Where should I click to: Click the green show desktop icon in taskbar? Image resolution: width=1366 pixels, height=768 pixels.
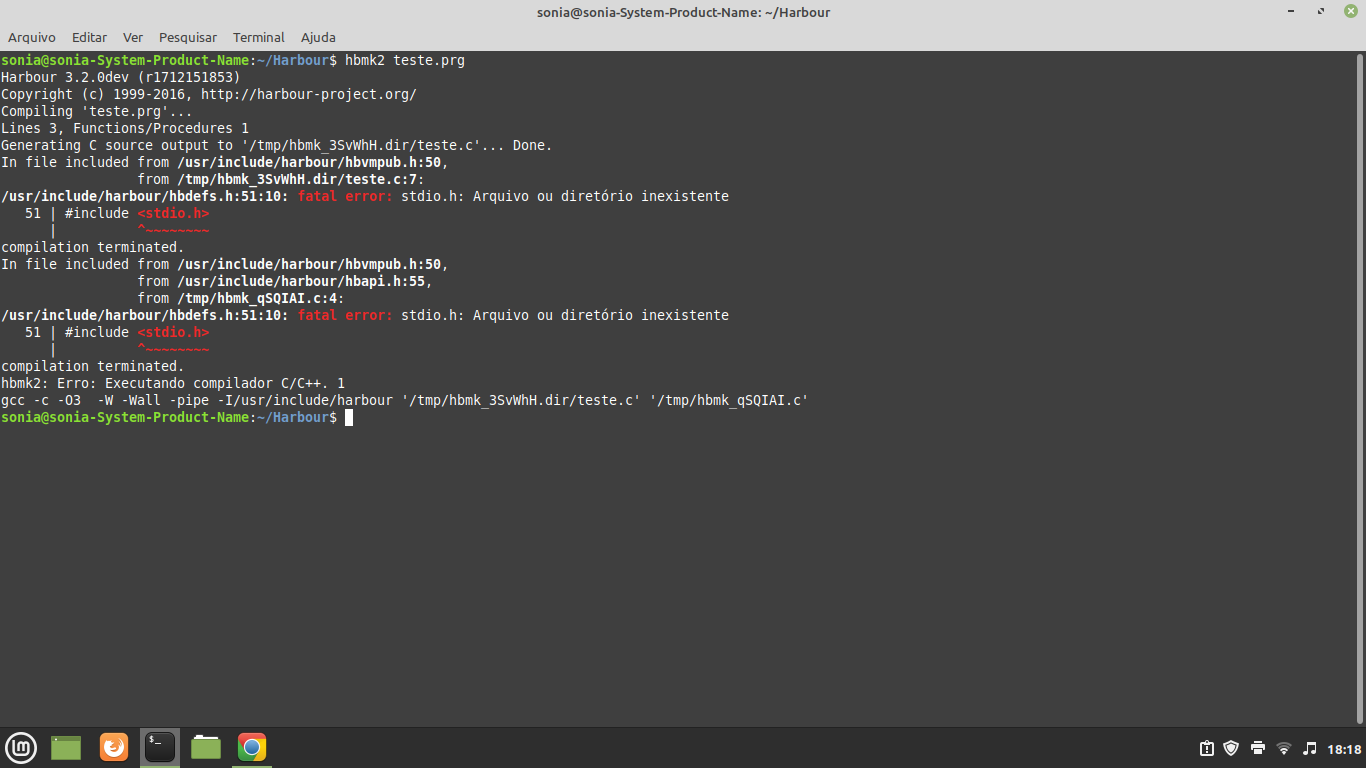click(66, 748)
